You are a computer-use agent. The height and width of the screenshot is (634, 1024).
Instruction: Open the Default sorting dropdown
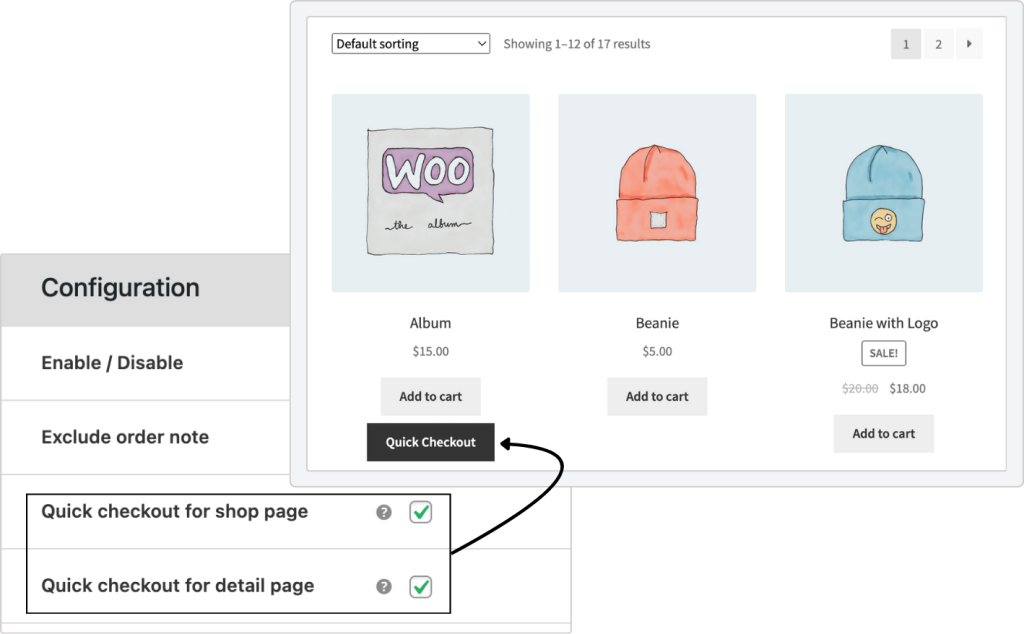411,44
